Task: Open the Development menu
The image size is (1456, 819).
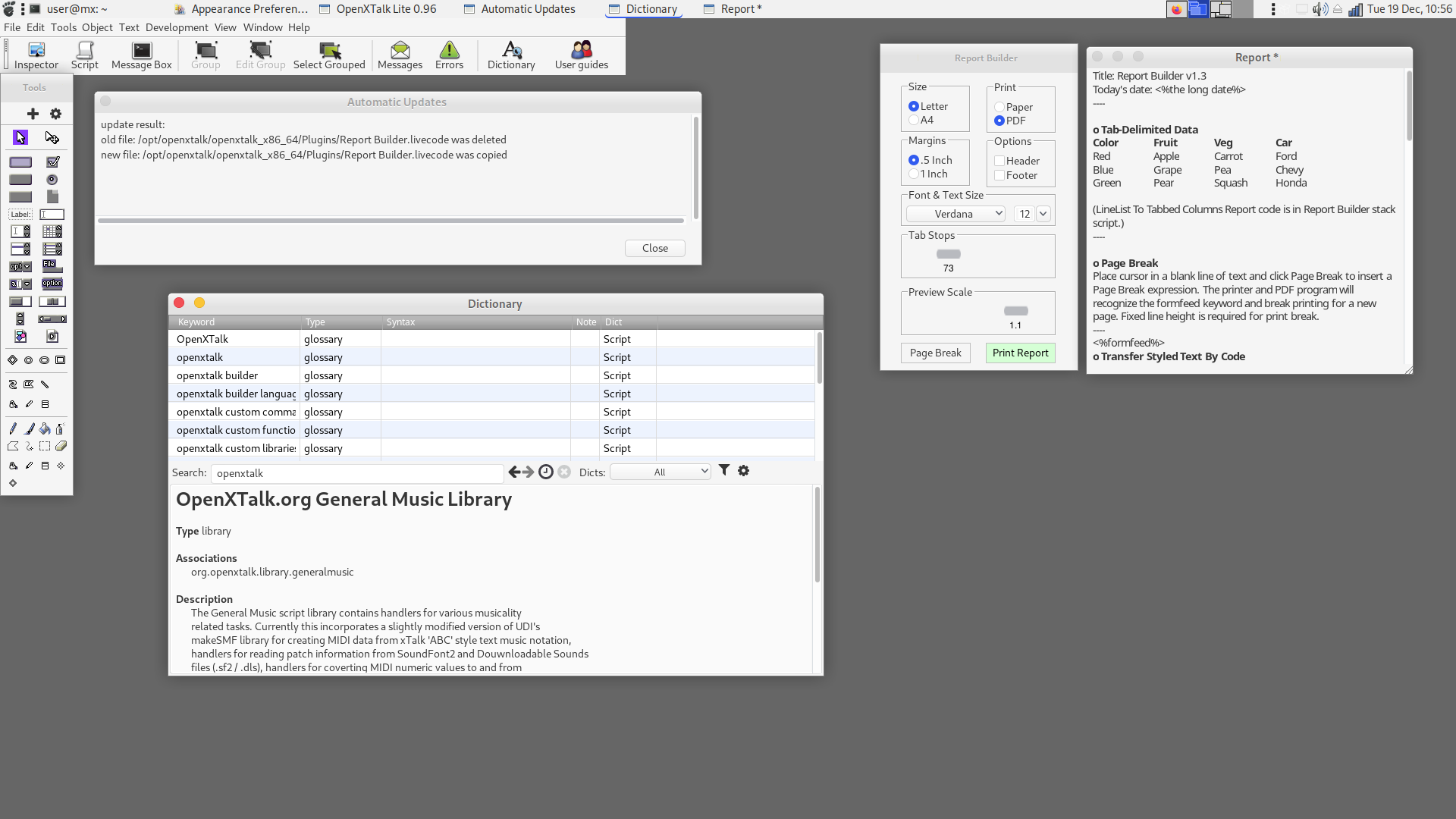Action: [x=177, y=27]
